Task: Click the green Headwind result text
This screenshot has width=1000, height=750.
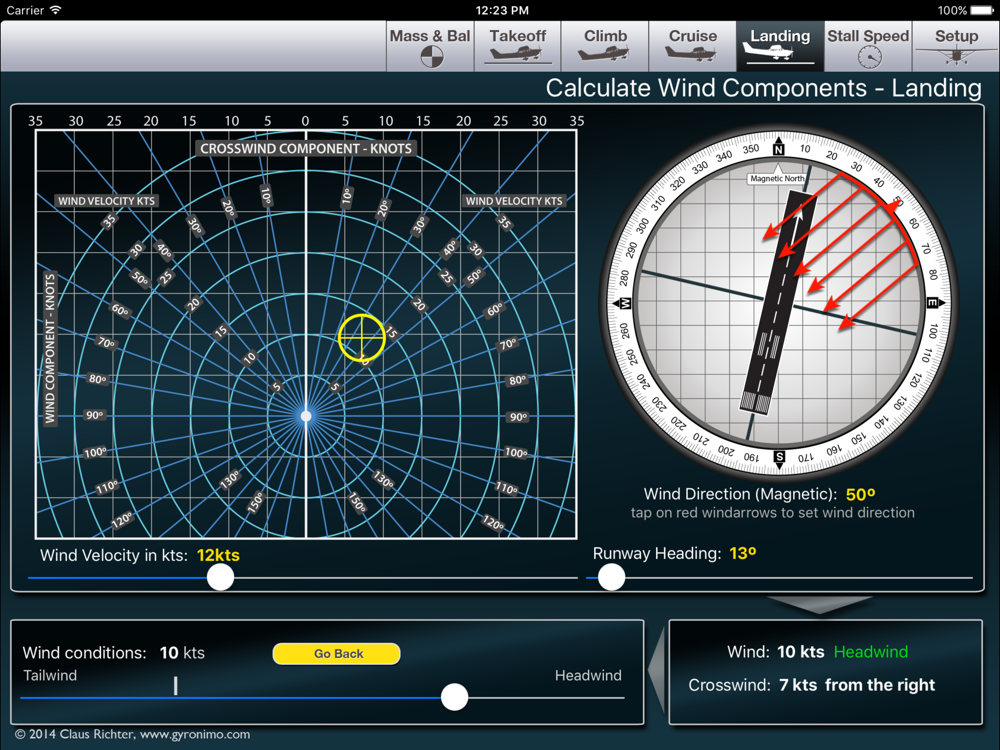Action: [x=871, y=652]
